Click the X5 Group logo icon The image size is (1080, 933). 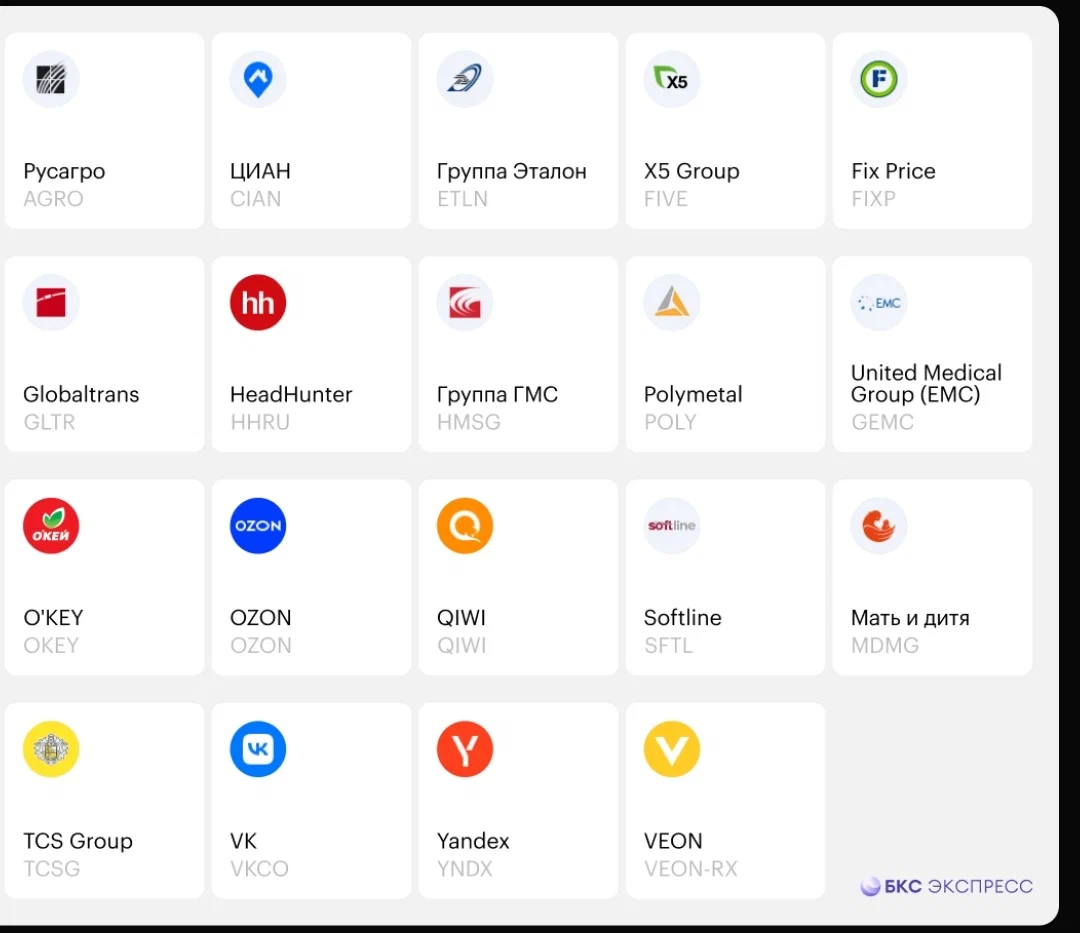coord(672,78)
